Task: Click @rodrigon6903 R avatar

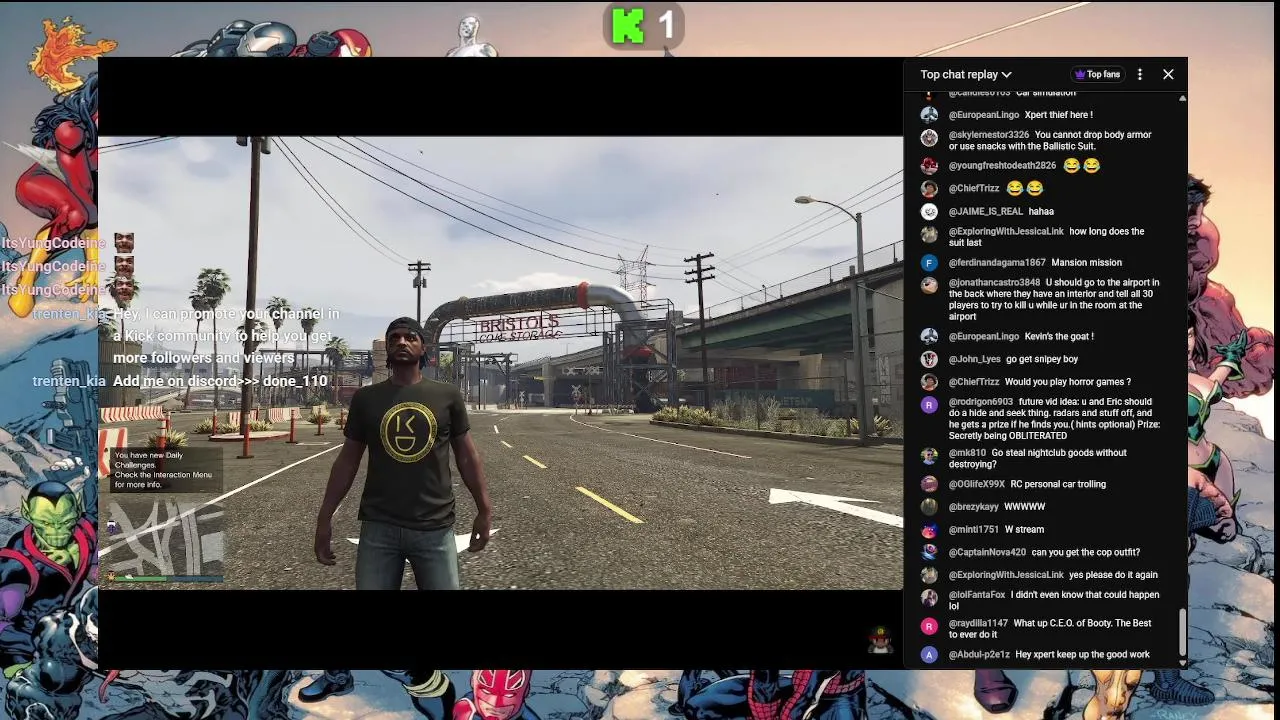Action: pyautogui.click(x=929, y=405)
